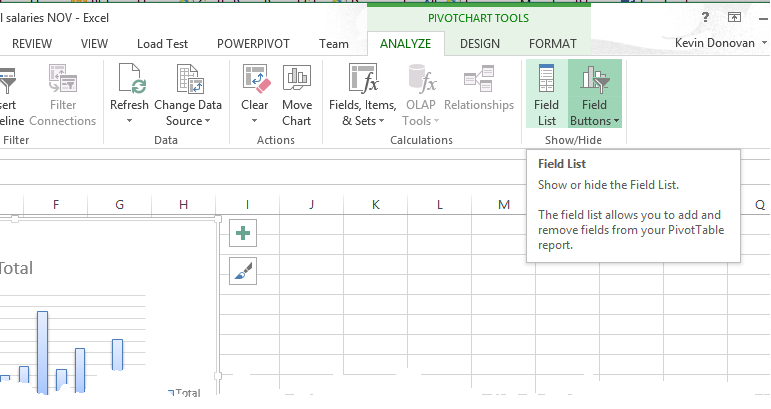This screenshot has width=771, height=409.
Task: Toggle the Field List button
Action: click(547, 94)
